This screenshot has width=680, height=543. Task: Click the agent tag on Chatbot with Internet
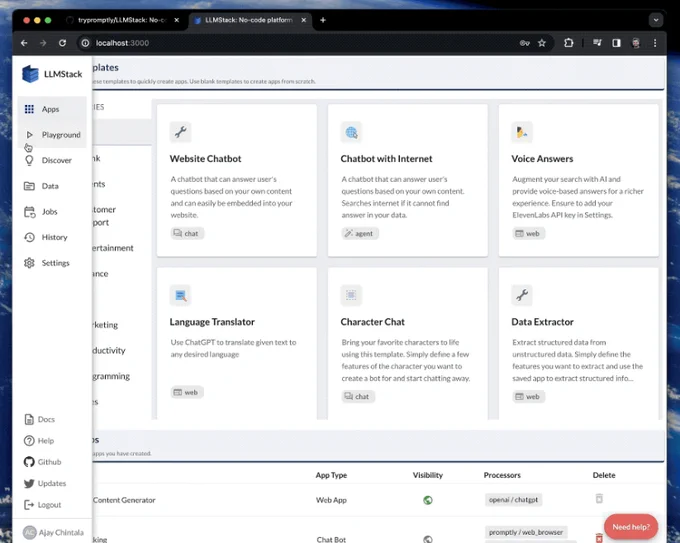point(360,233)
